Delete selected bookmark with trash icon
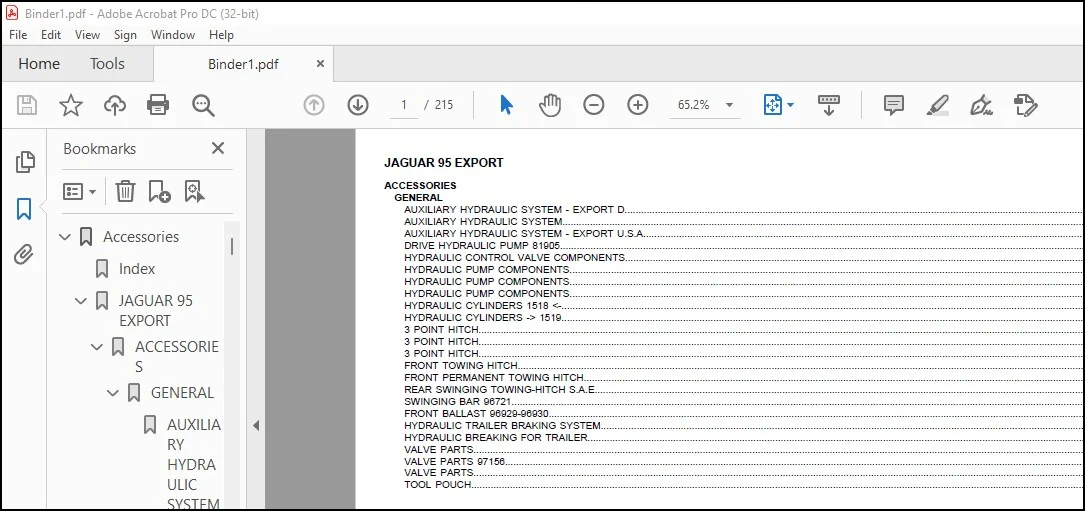The width and height of the screenshot is (1085, 511). [x=125, y=191]
